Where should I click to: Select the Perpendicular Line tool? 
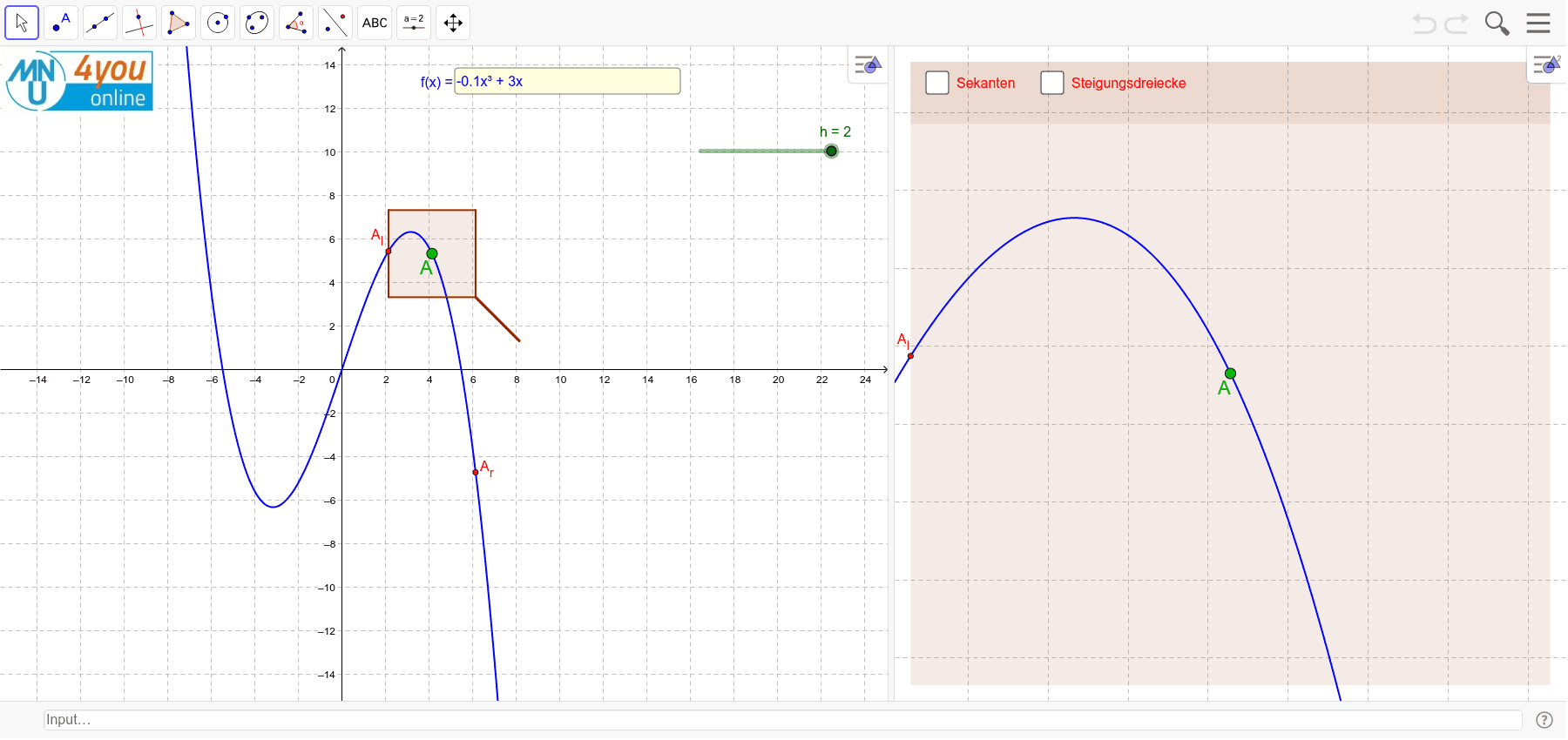139,23
